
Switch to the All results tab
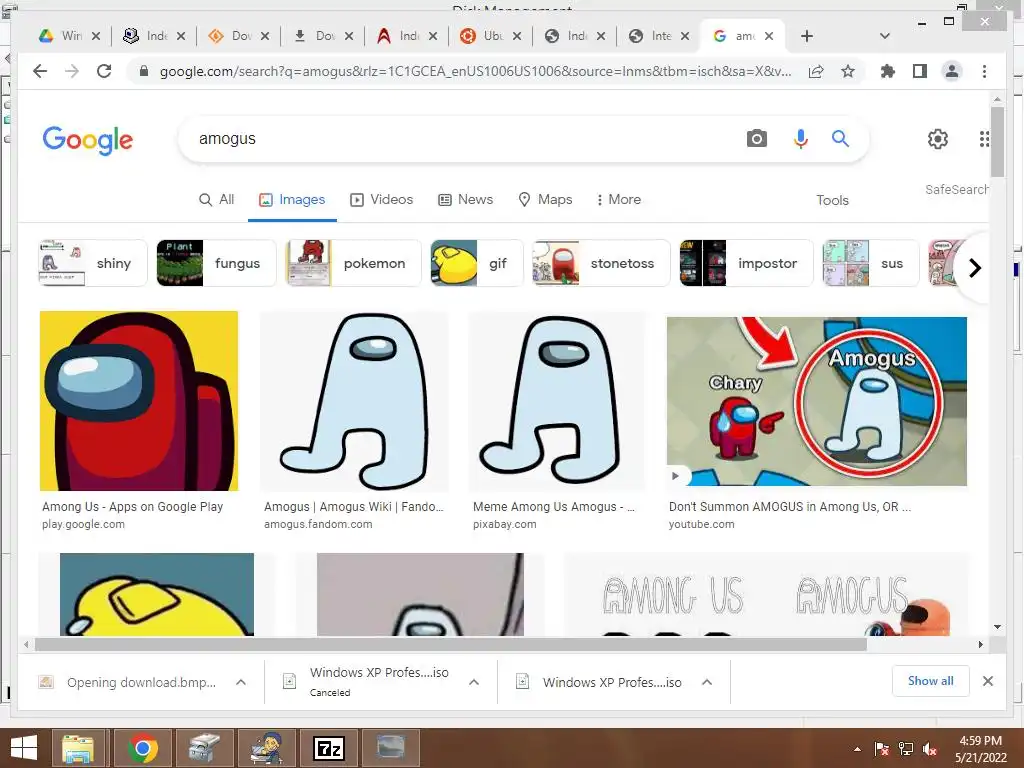pyautogui.click(x=216, y=199)
